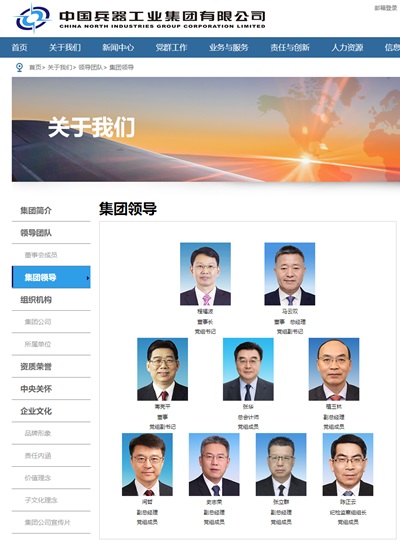Click portrait of 总会计师 张华

pyautogui.click(x=248, y=369)
